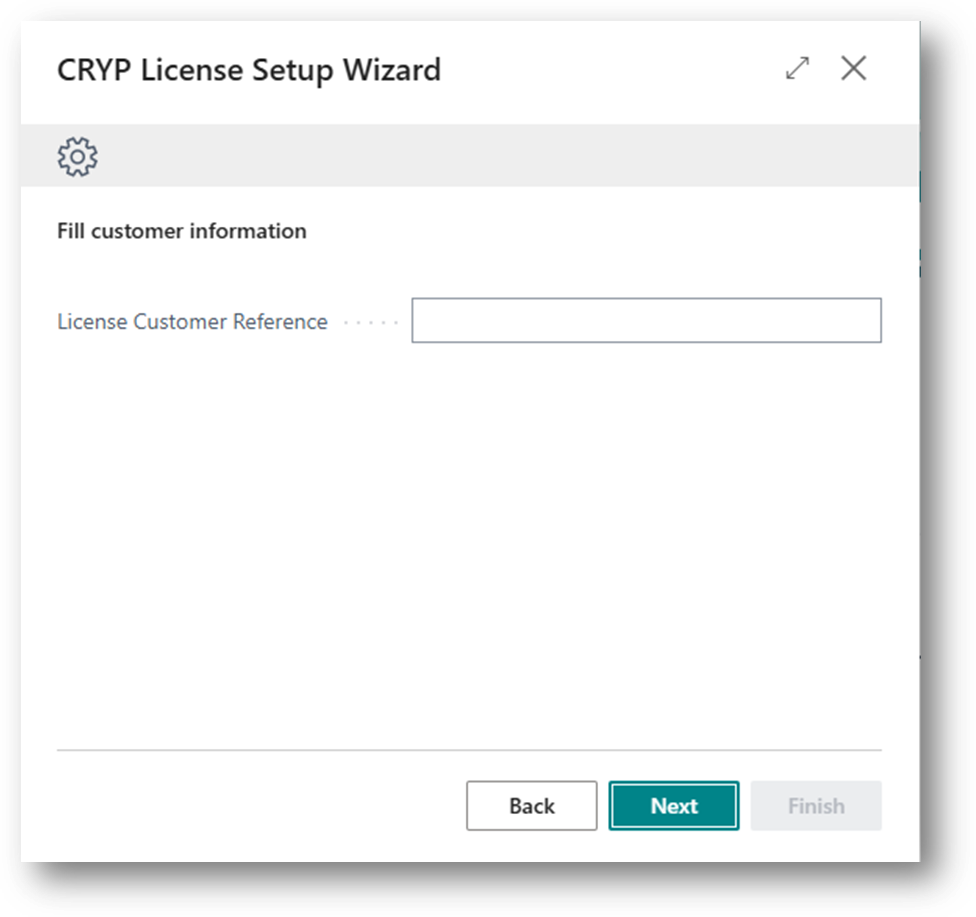Go Back to the previous wizard step
Image resolution: width=976 pixels, height=917 pixels.
531,806
